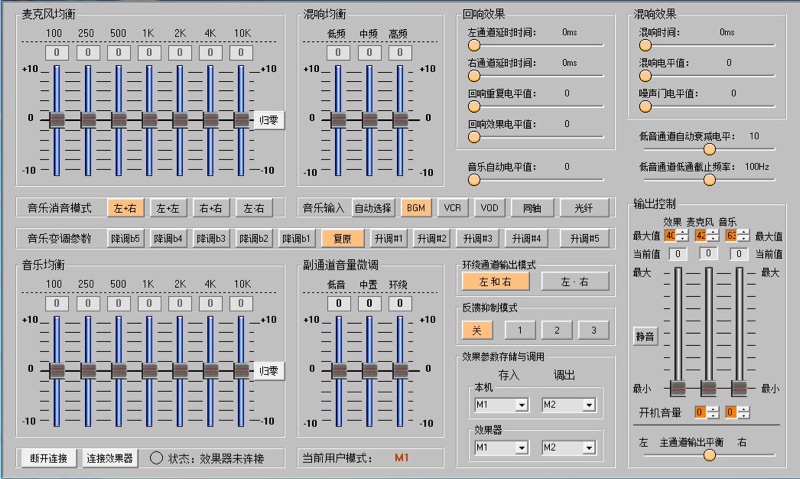Restore original pitch with 复原
800x479 pixels.
[342, 238]
